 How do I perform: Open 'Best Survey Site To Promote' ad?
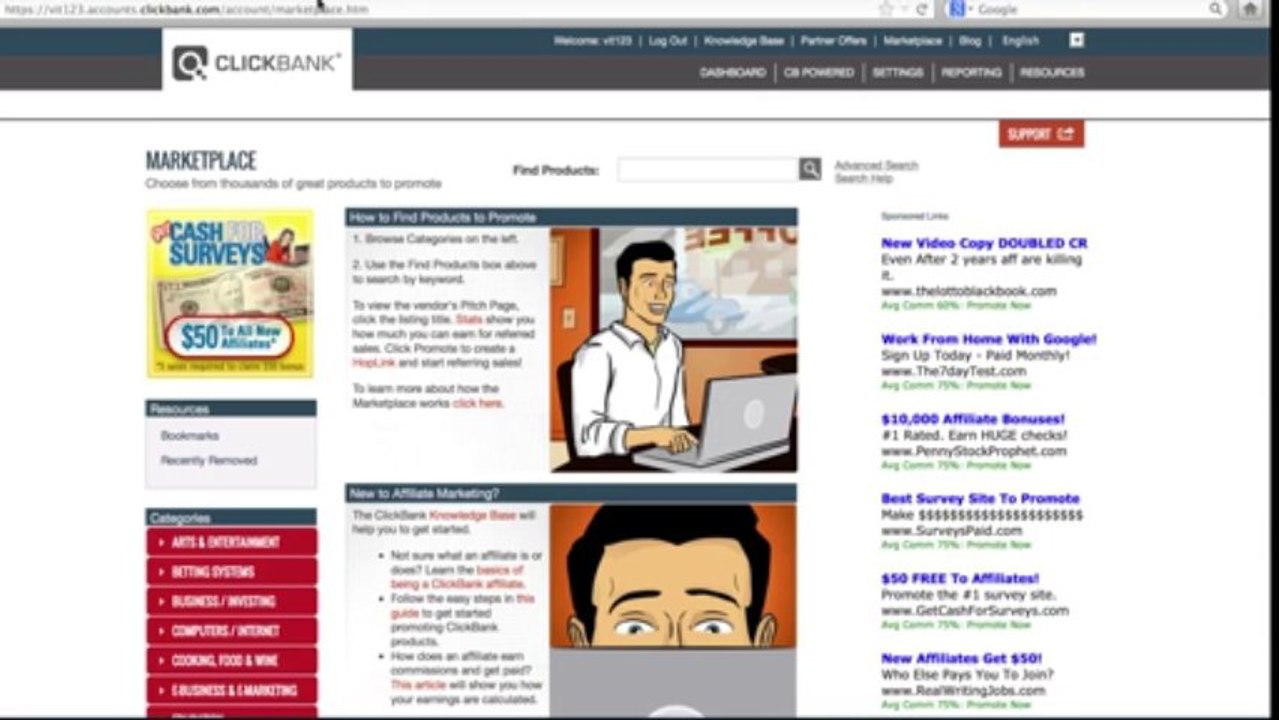tap(980, 498)
